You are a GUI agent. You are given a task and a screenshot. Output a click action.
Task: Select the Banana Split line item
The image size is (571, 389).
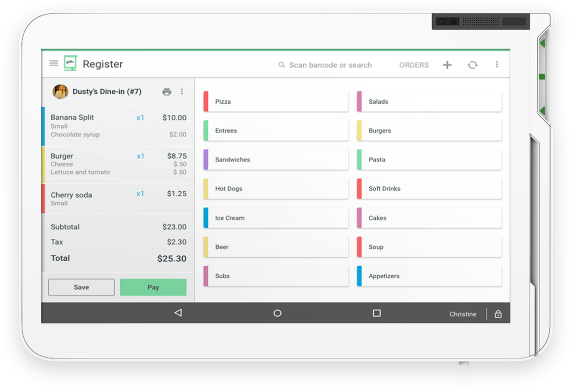[118, 126]
